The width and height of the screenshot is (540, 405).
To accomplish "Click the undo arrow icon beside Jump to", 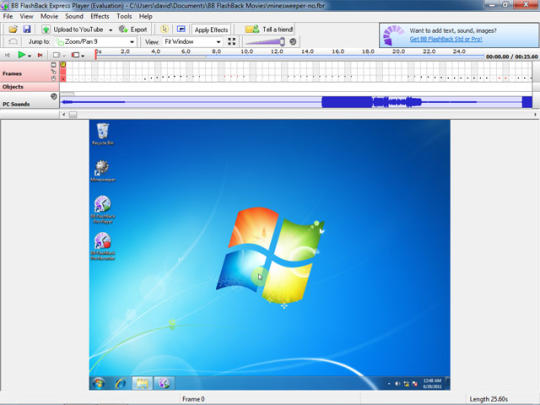I will pos(13,42).
